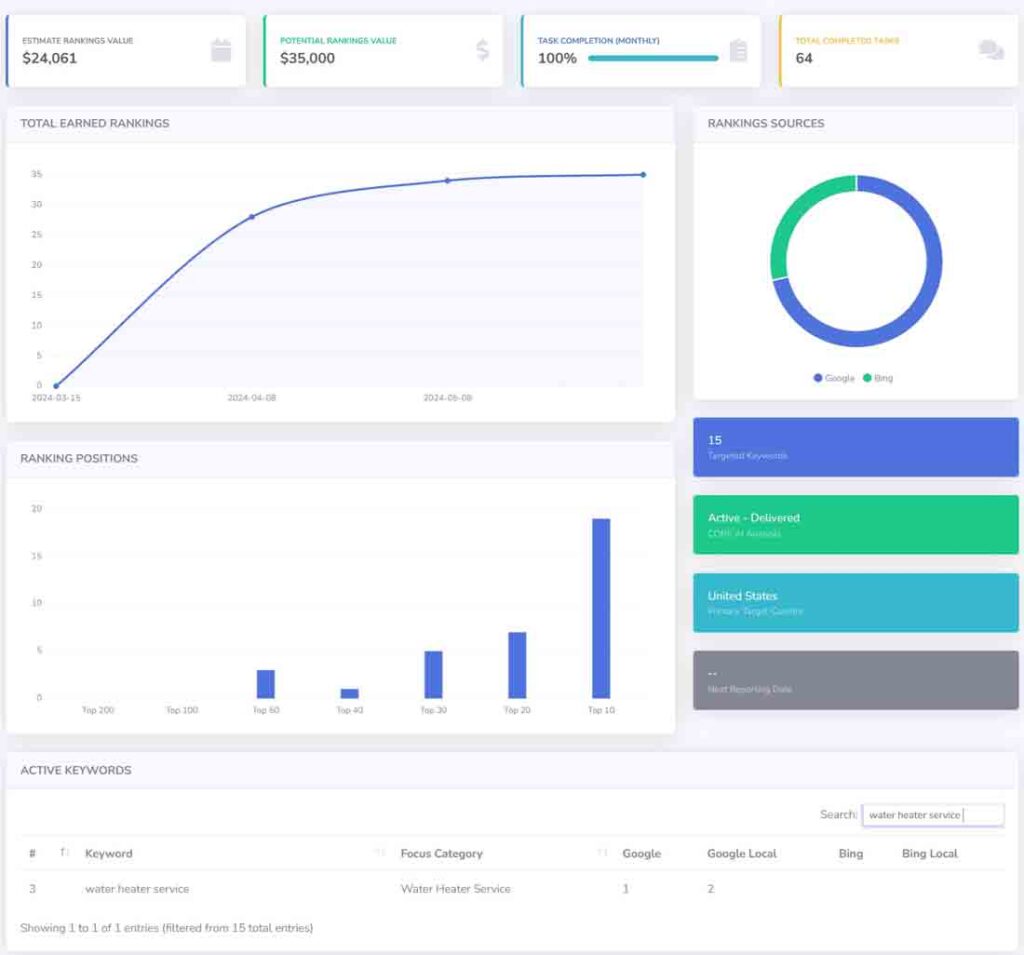This screenshot has height=955, width=1024.
Task: Click the Top 20 bar in Ranking Positions
Action: click(x=517, y=665)
